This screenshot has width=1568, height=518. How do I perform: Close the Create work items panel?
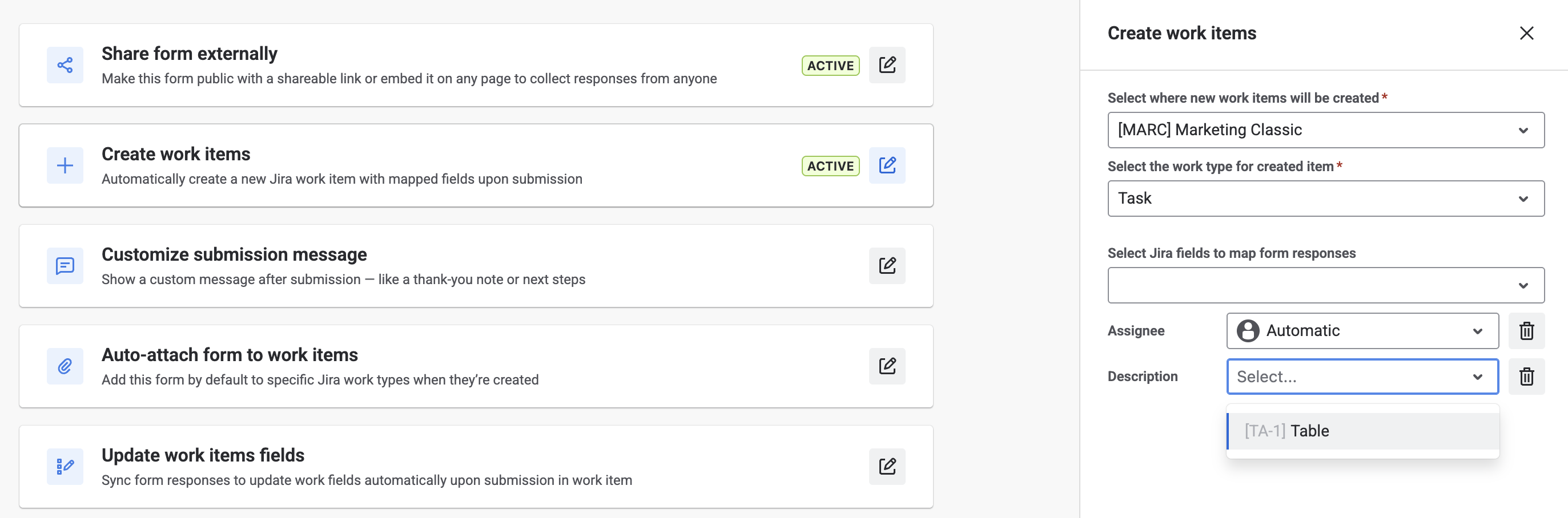(1526, 33)
